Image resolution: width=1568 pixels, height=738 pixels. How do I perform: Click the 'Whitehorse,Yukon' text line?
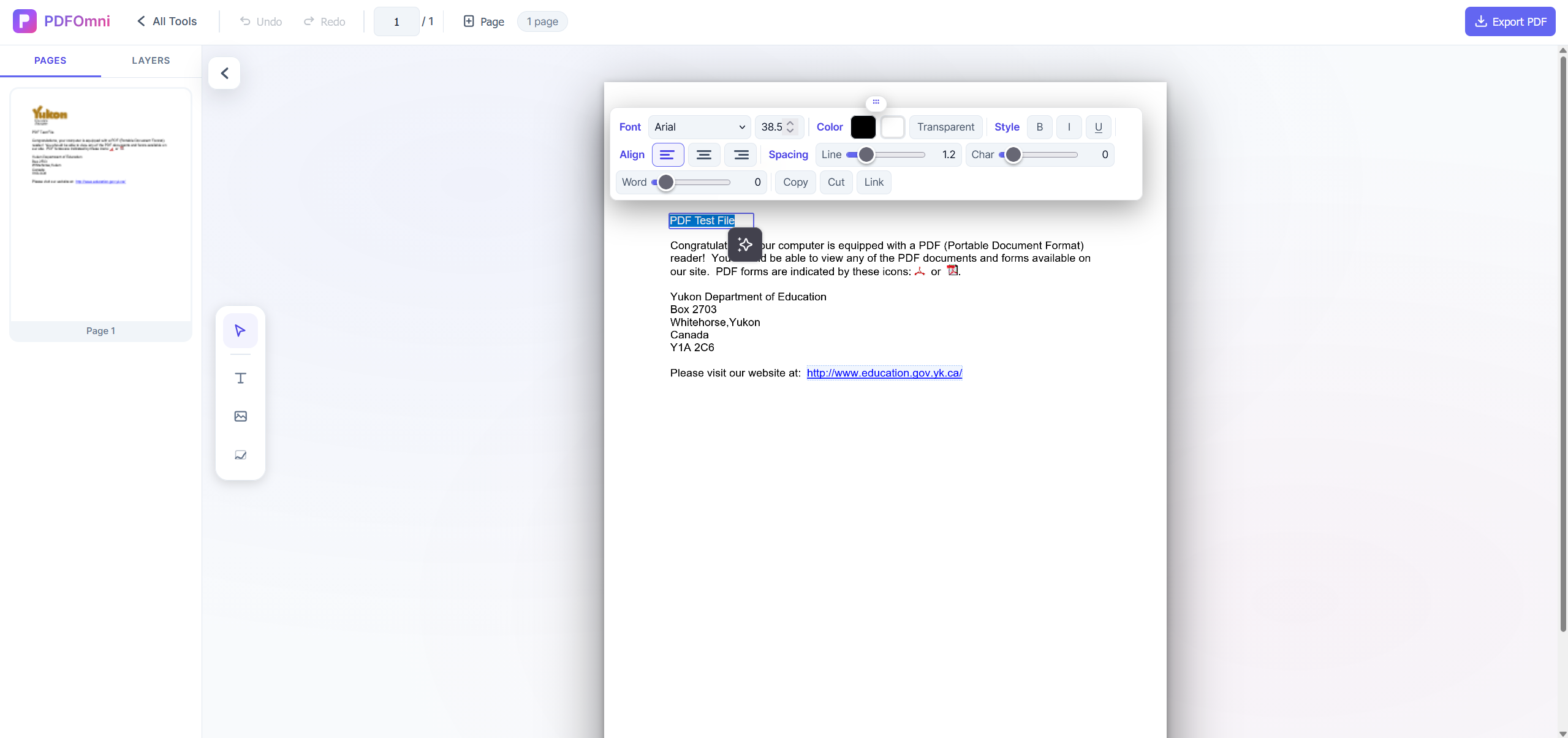coord(715,322)
